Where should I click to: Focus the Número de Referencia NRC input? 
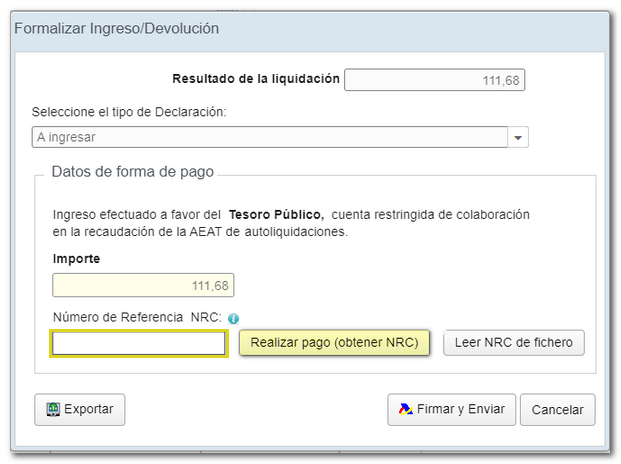tap(139, 343)
